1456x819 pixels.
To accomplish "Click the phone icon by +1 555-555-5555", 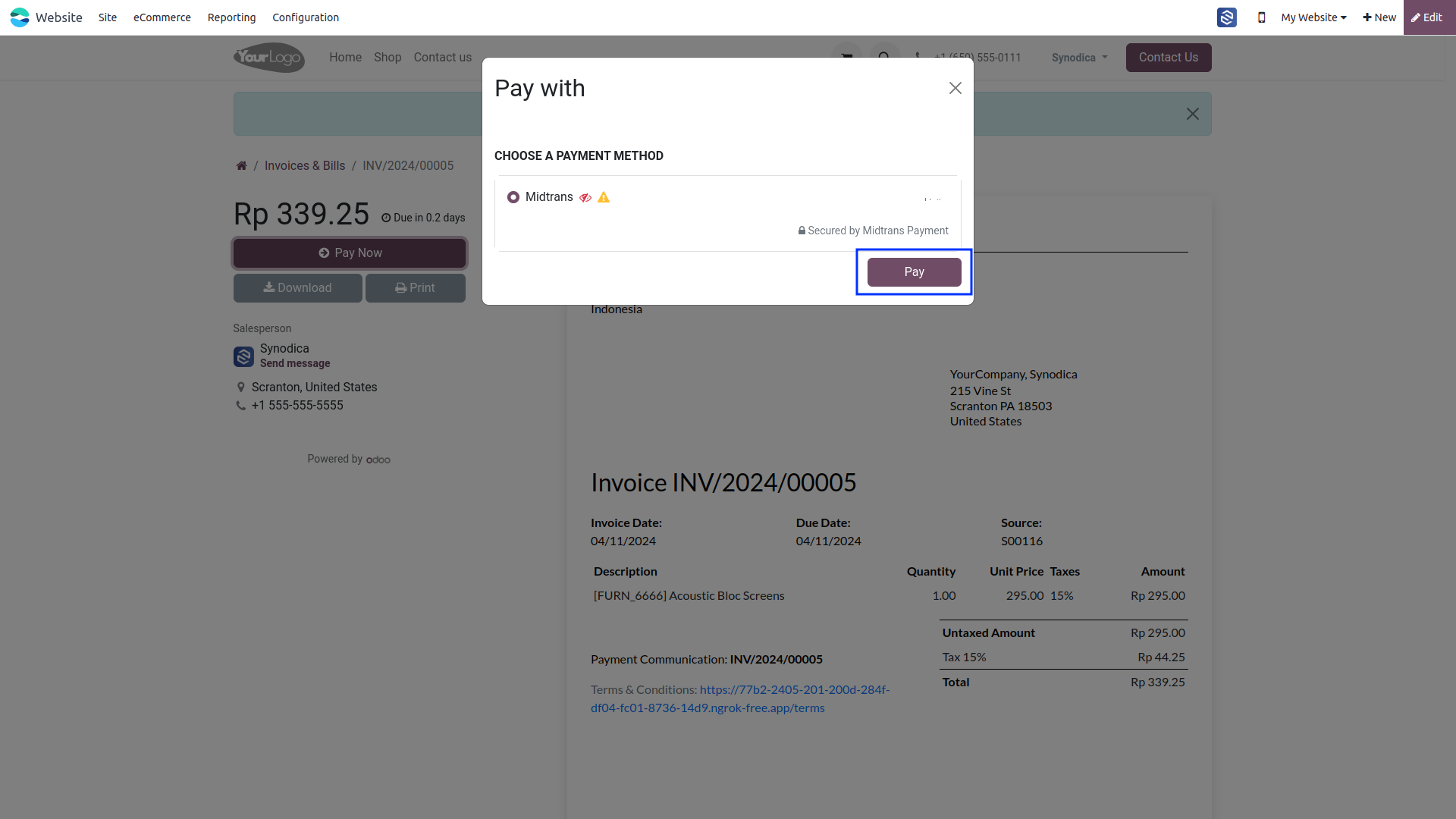I will tap(241, 406).
